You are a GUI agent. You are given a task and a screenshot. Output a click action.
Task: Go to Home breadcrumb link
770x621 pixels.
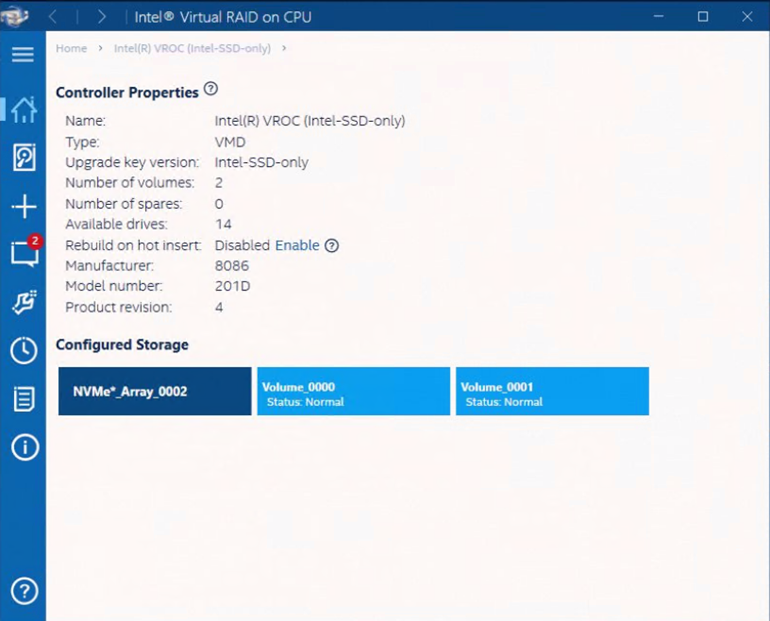pos(71,48)
